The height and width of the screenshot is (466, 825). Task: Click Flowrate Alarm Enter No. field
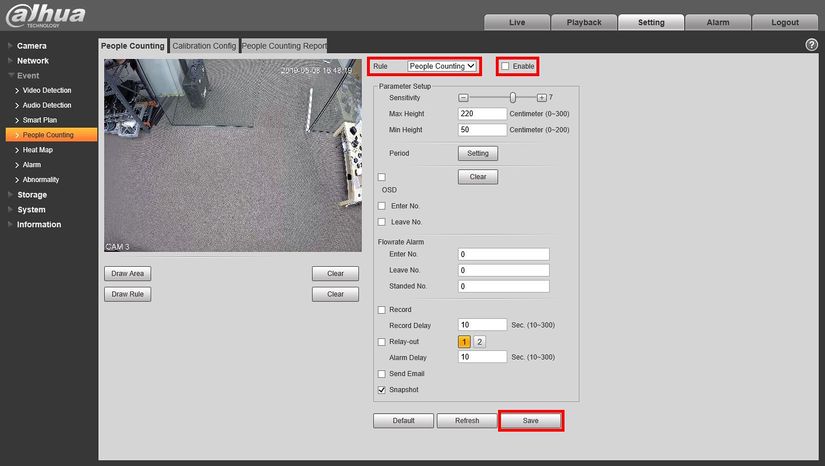click(504, 255)
